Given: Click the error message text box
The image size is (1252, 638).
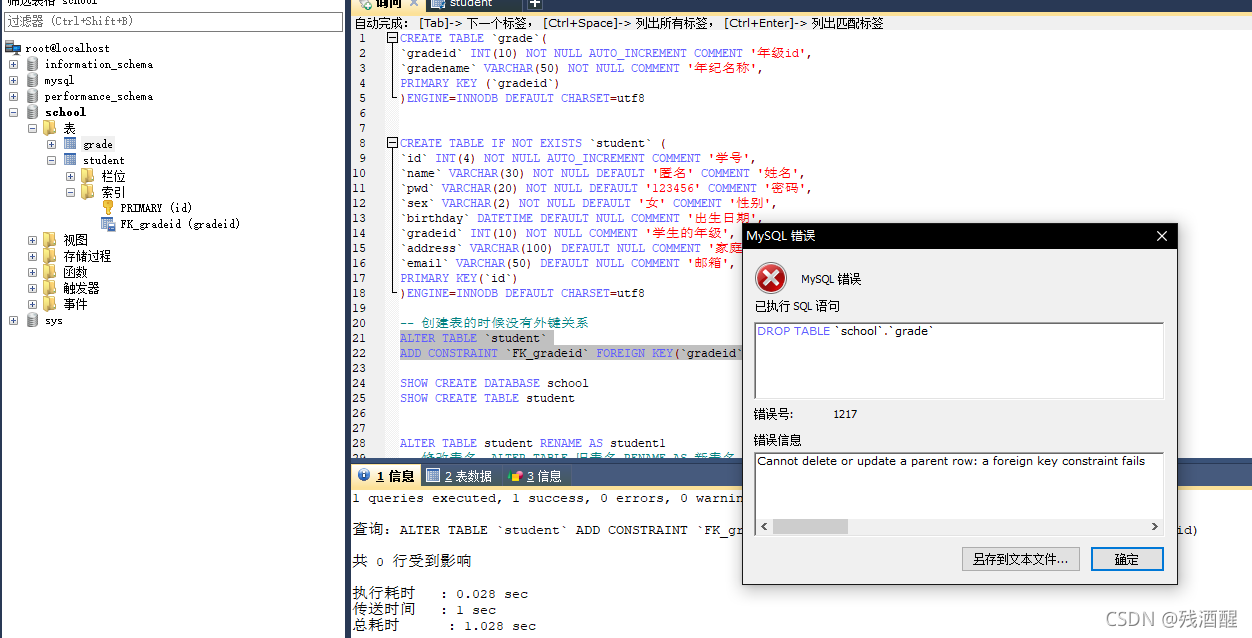Looking at the screenshot, I should pyautogui.click(x=959, y=494).
